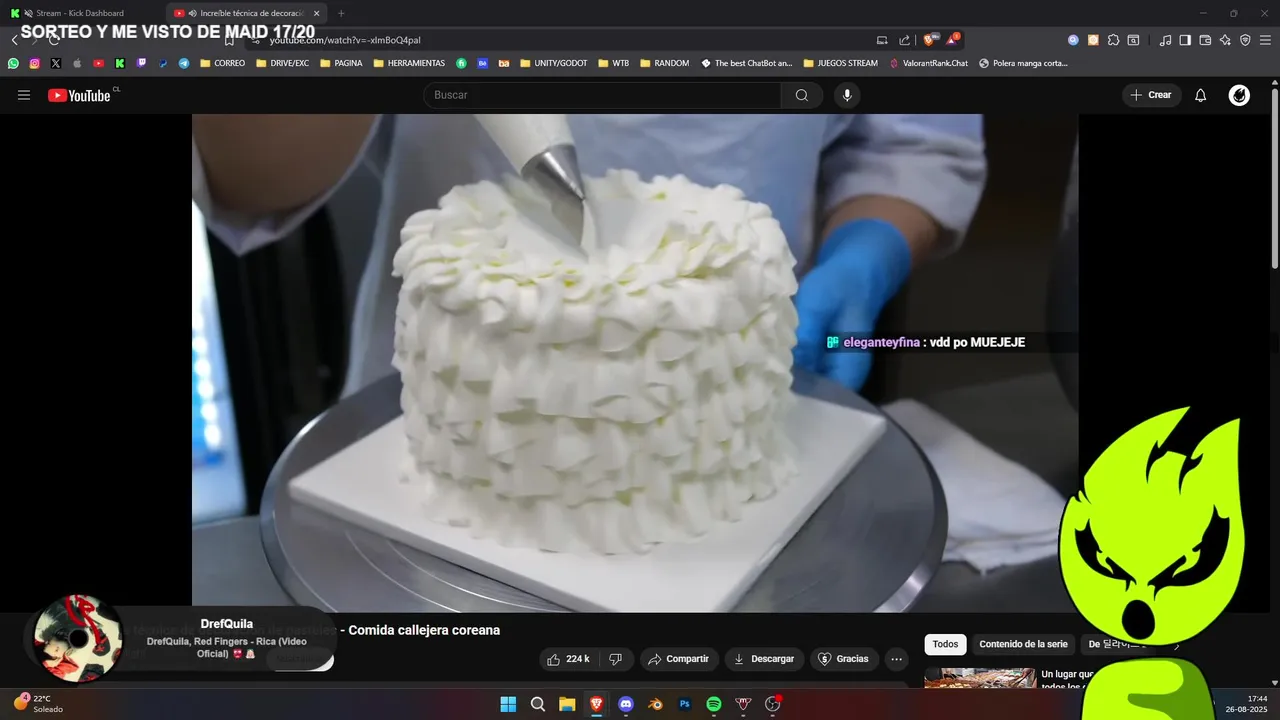This screenshot has width=1280, height=720.
Task: Open File Explorer from taskbar
Action: click(567, 704)
